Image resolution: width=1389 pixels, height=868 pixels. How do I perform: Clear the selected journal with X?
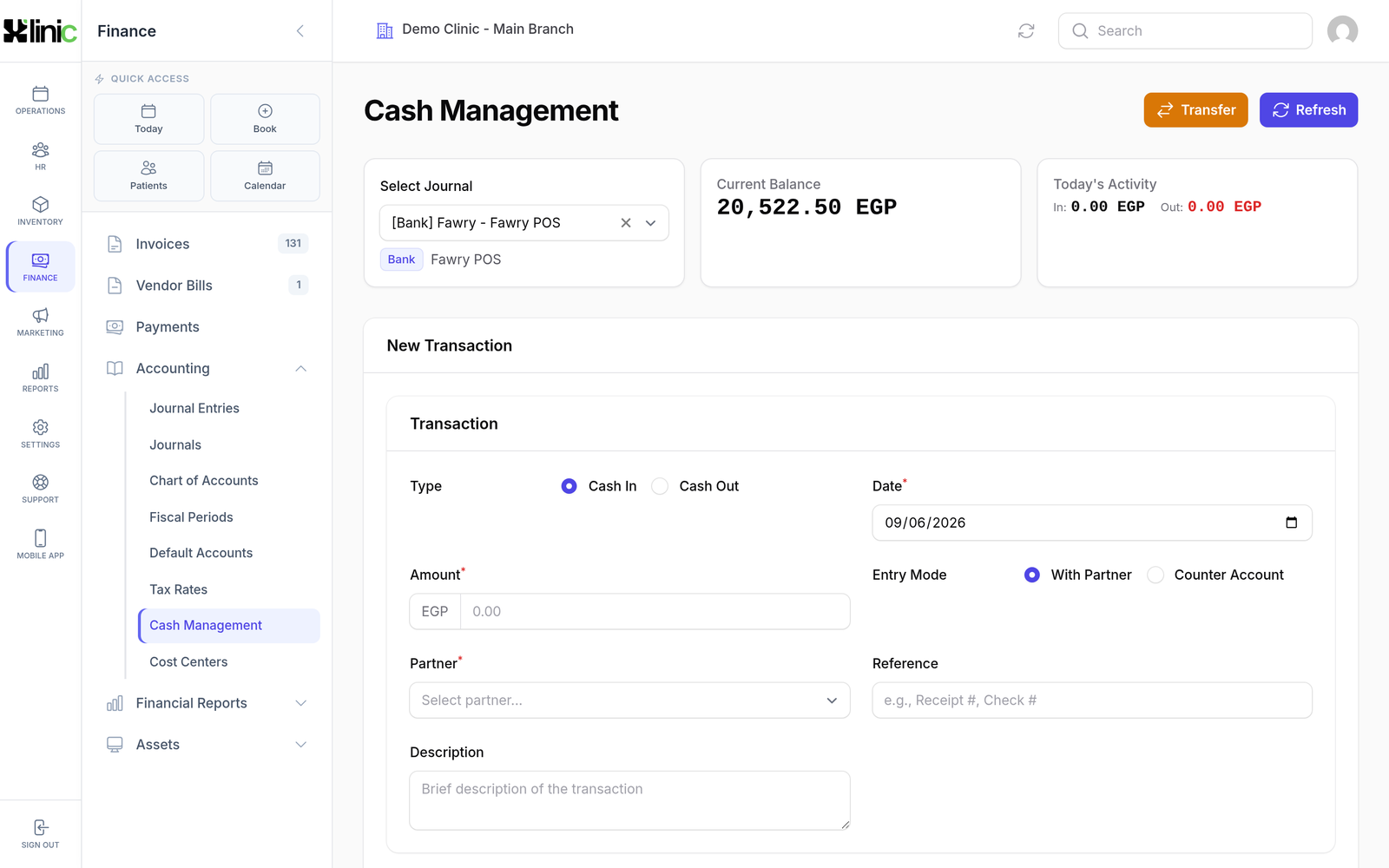pos(625,223)
